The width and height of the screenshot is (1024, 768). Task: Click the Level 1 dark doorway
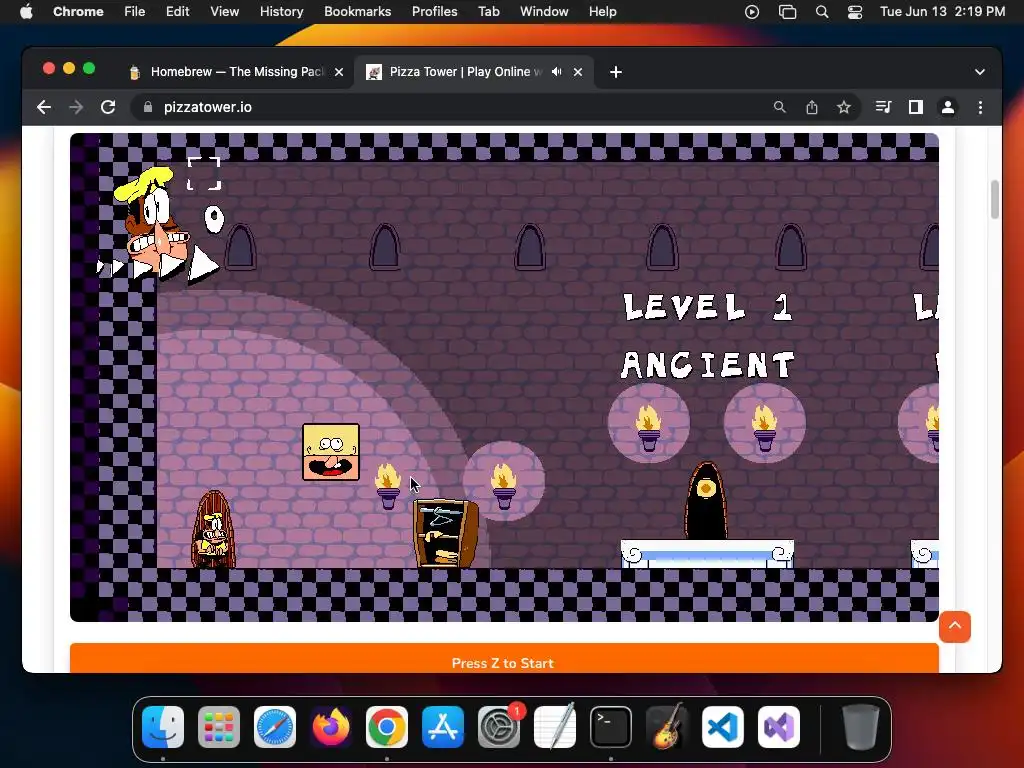(x=706, y=501)
